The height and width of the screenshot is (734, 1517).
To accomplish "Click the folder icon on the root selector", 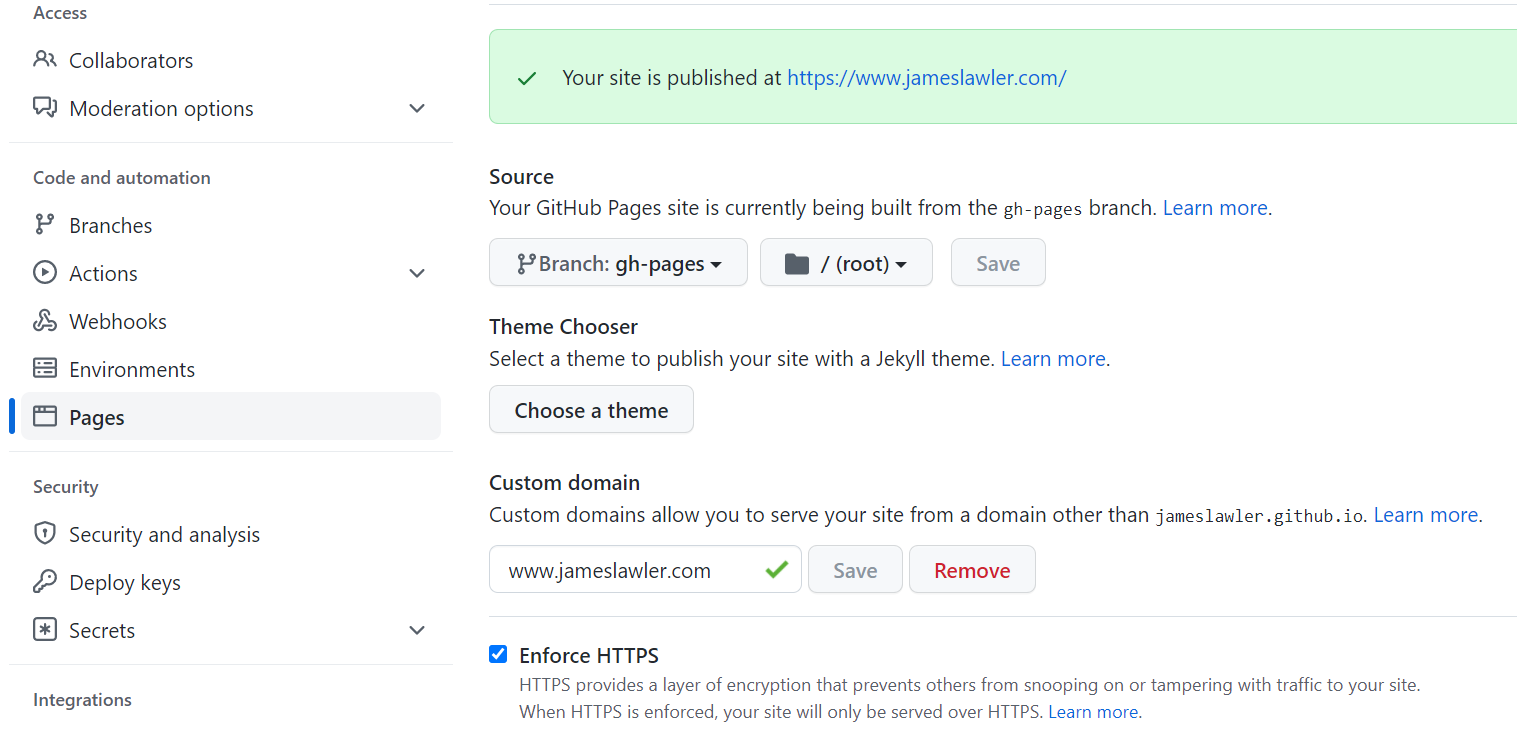I will tap(797, 262).
